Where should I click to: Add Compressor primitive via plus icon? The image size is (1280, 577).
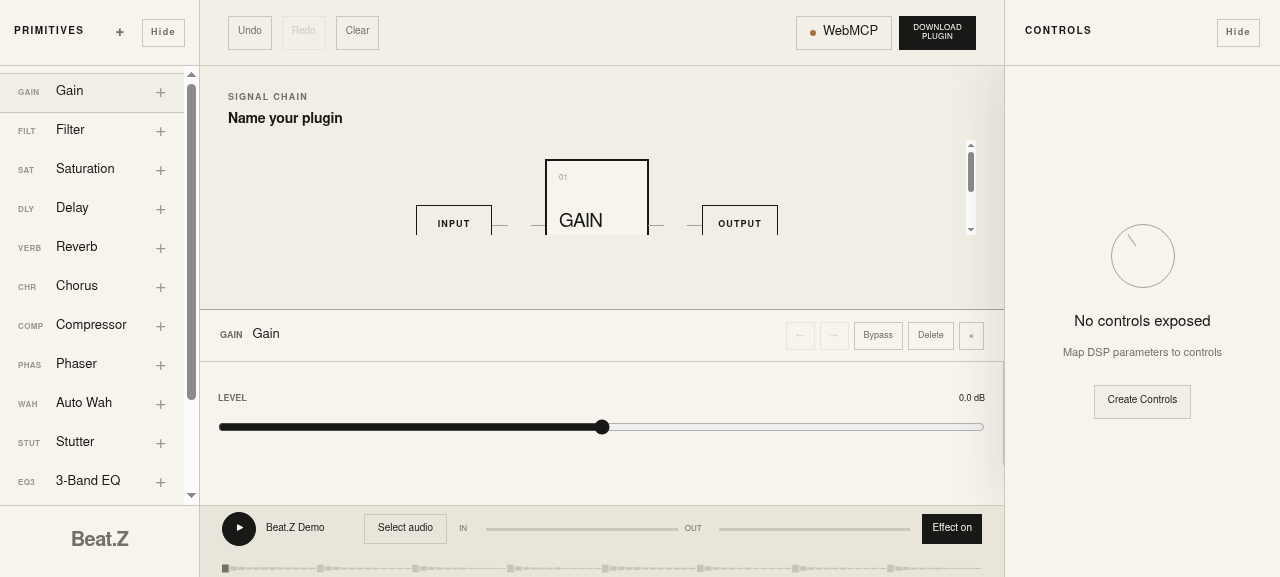160,326
